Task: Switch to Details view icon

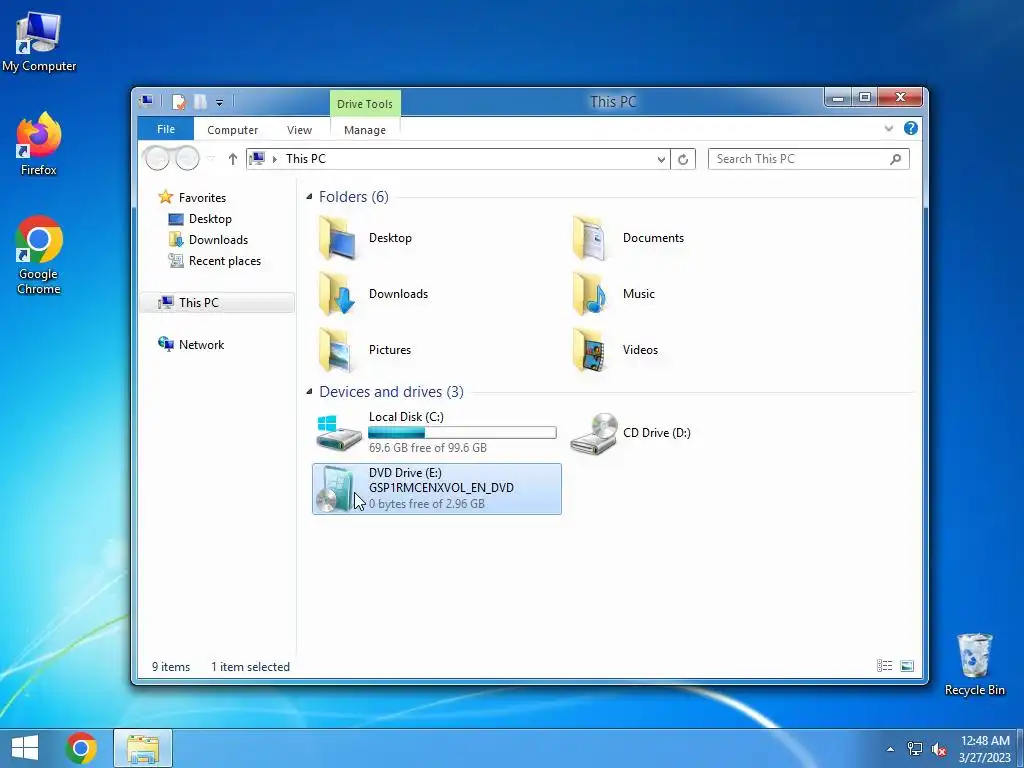Action: point(884,666)
